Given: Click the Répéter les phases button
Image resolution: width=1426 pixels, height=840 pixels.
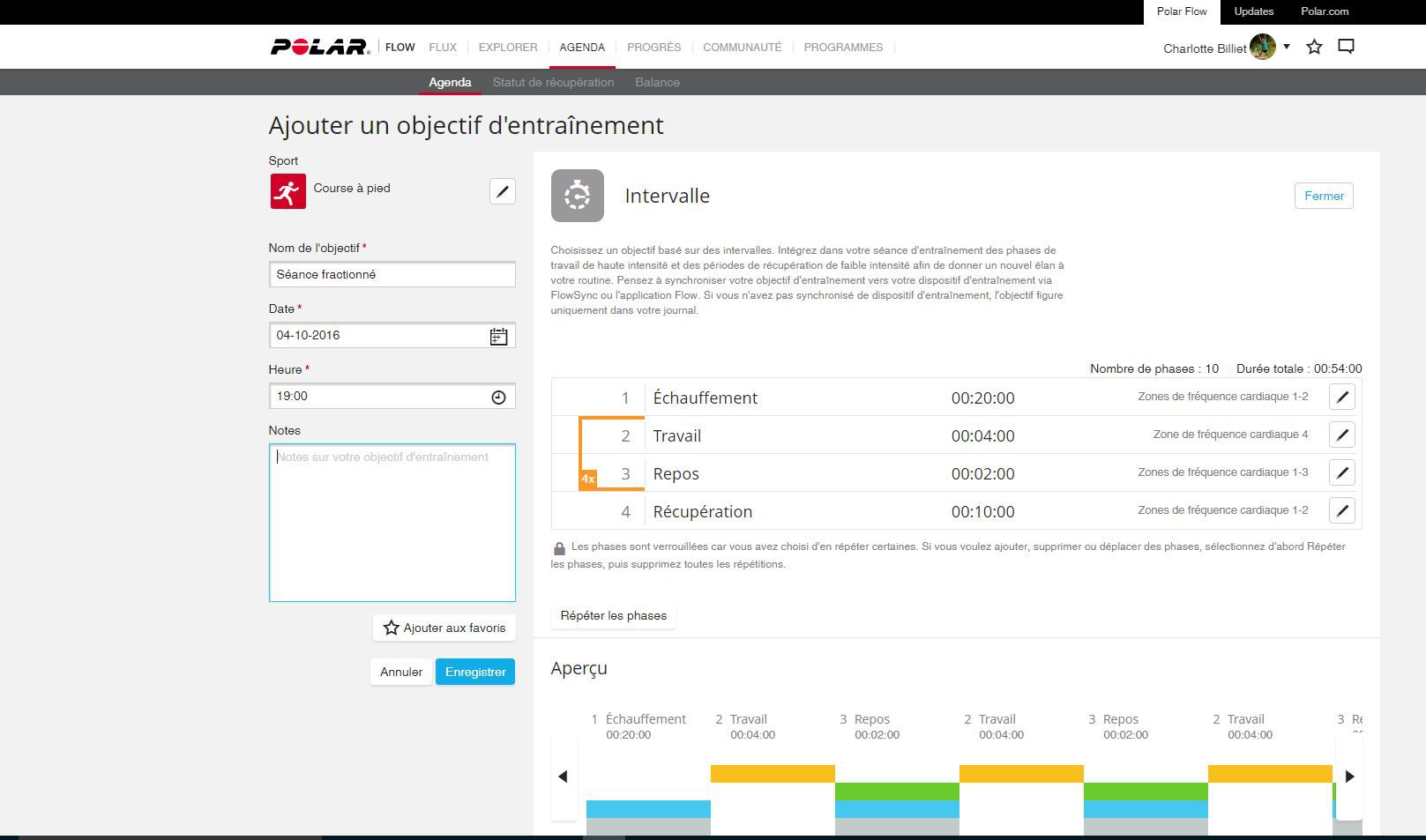Looking at the screenshot, I should pyautogui.click(x=613, y=616).
